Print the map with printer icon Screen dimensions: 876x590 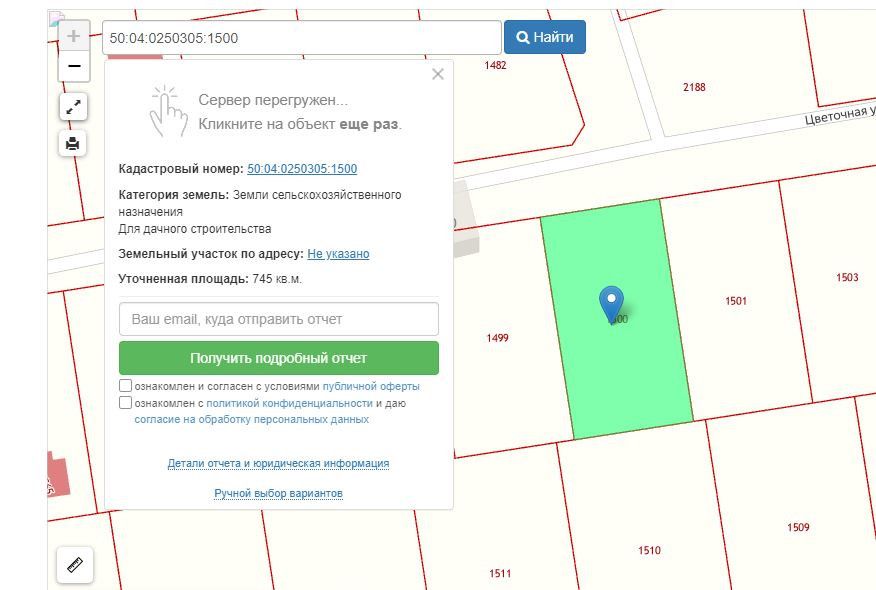tap(73, 144)
